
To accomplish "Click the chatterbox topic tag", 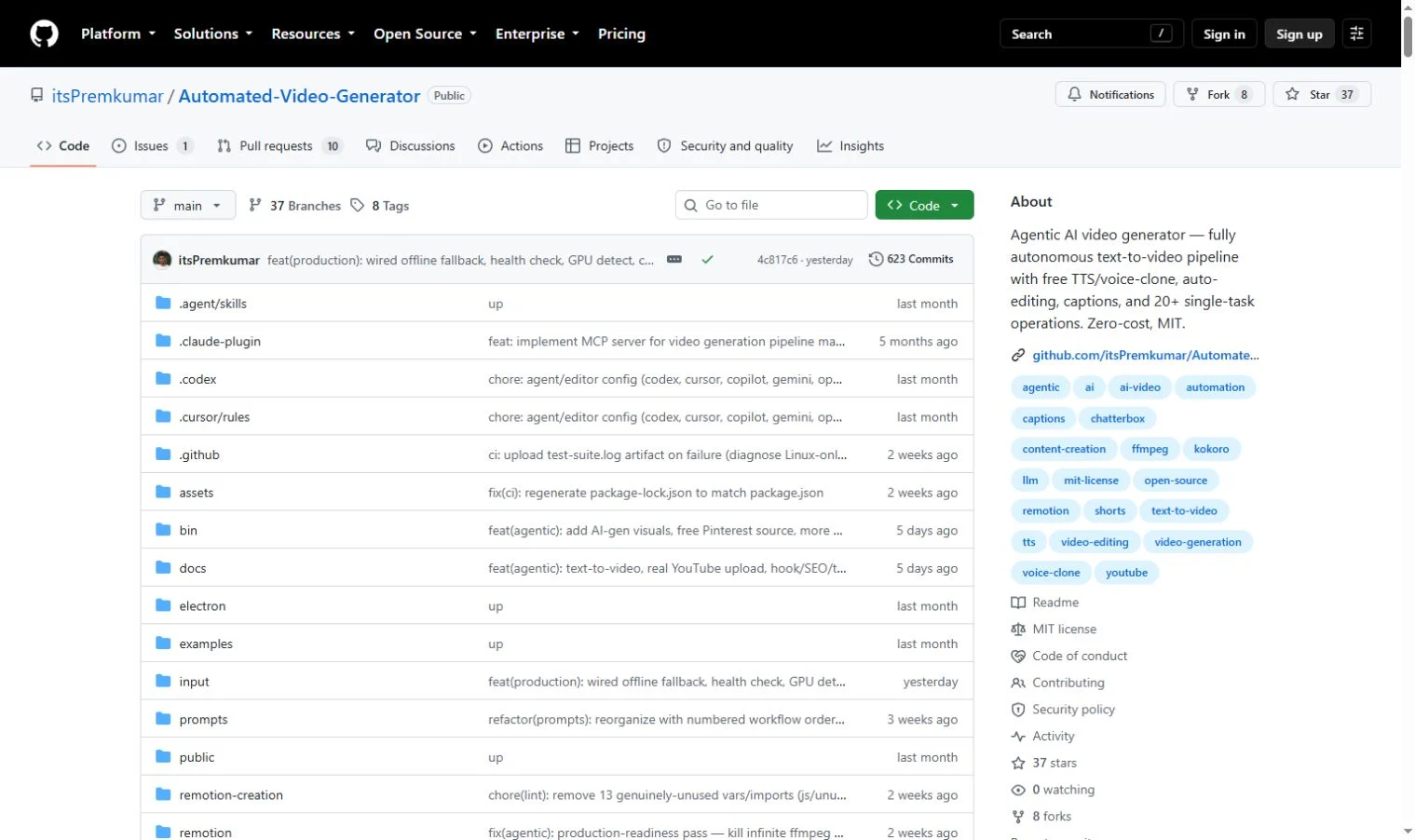I will [x=1117, y=418].
